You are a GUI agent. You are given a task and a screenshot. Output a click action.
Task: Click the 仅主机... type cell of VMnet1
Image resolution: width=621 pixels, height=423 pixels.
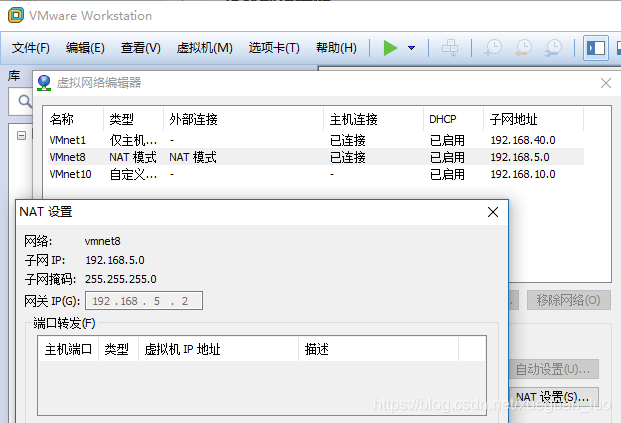pos(133,140)
